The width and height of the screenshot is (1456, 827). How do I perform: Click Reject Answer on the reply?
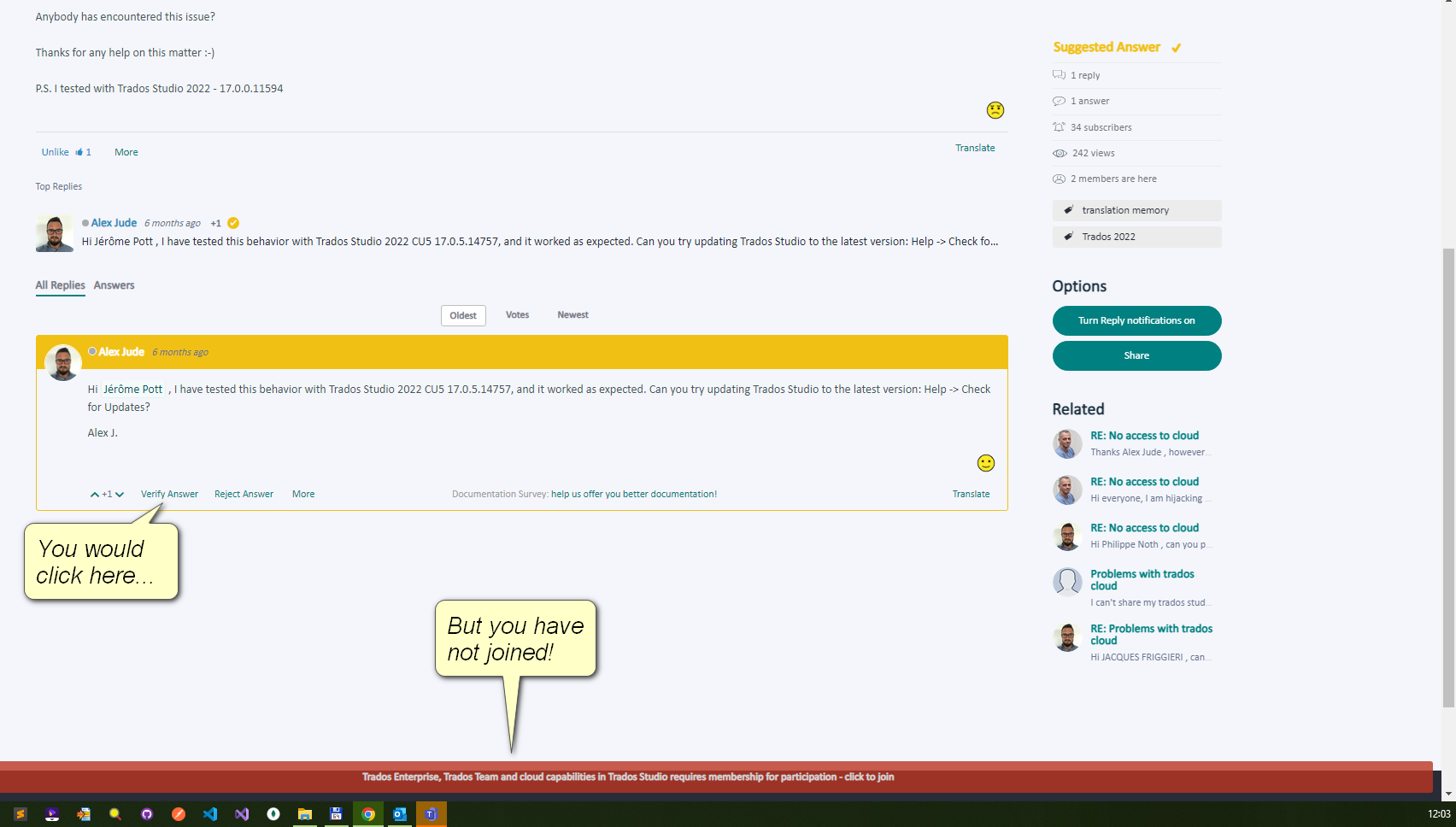click(x=244, y=494)
